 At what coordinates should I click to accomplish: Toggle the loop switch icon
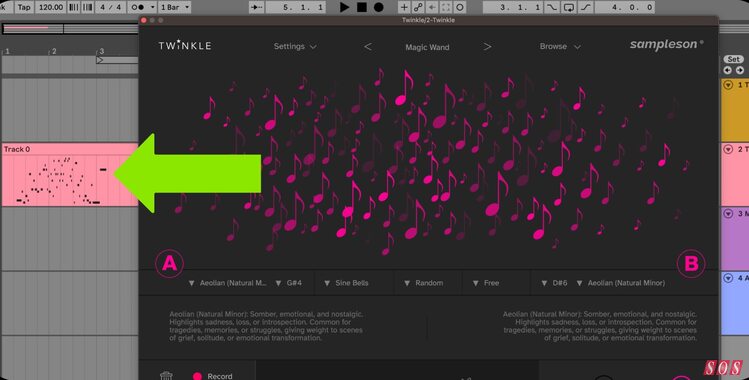[x=568, y=7]
